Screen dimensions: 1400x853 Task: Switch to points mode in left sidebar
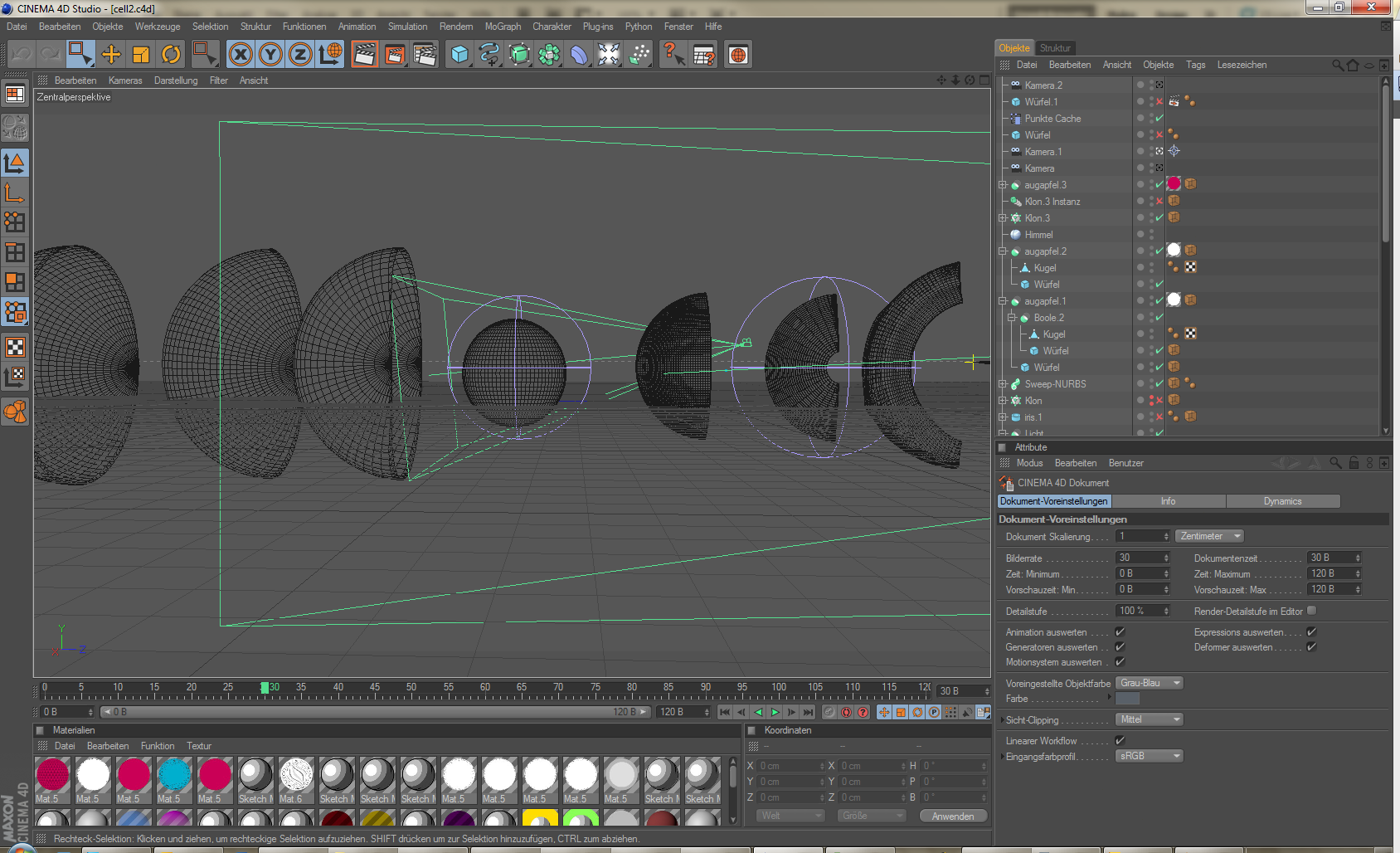pyautogui.click(x=15, y=222)
